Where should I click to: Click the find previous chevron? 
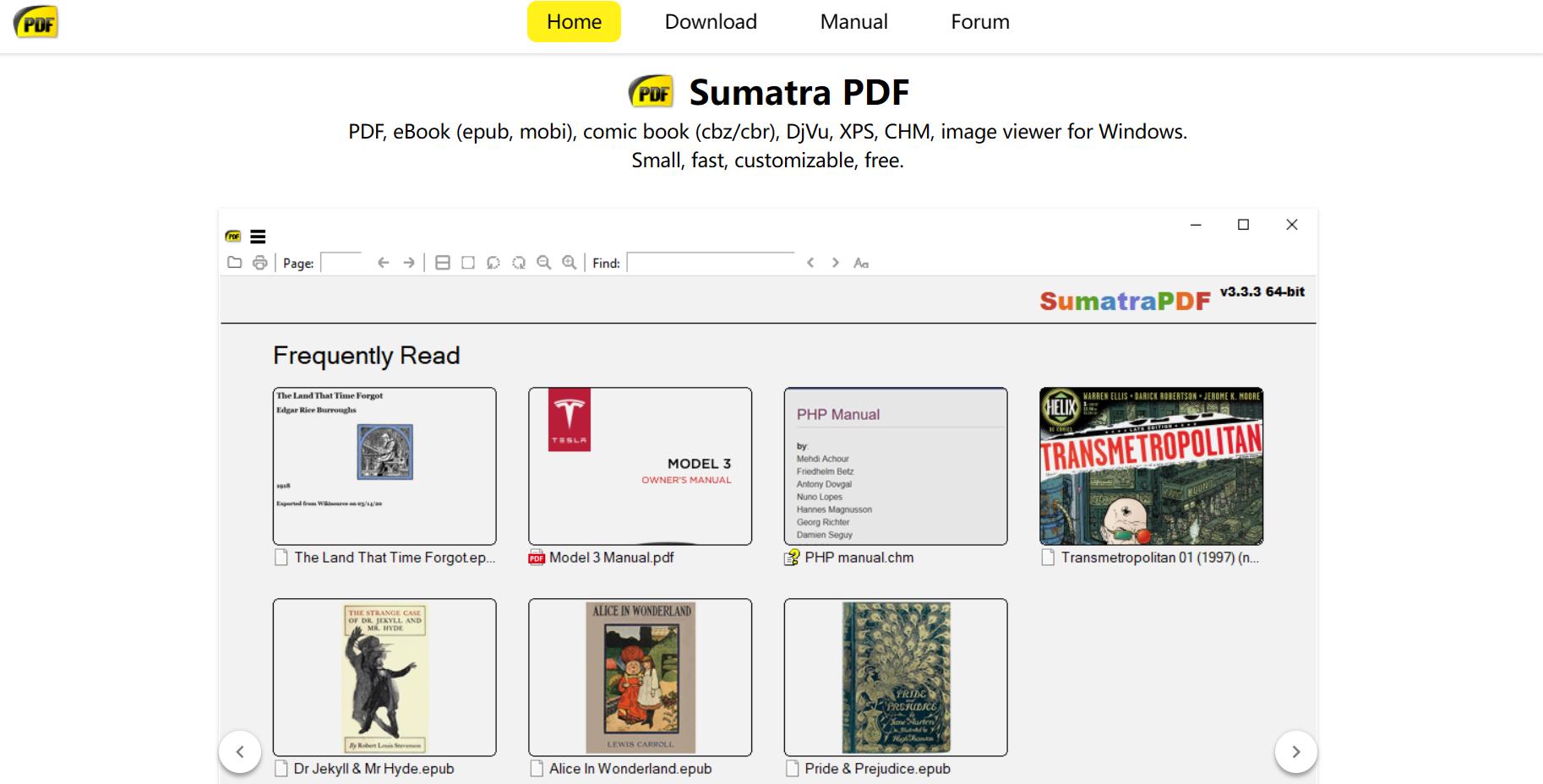click(x=812, y=263)
